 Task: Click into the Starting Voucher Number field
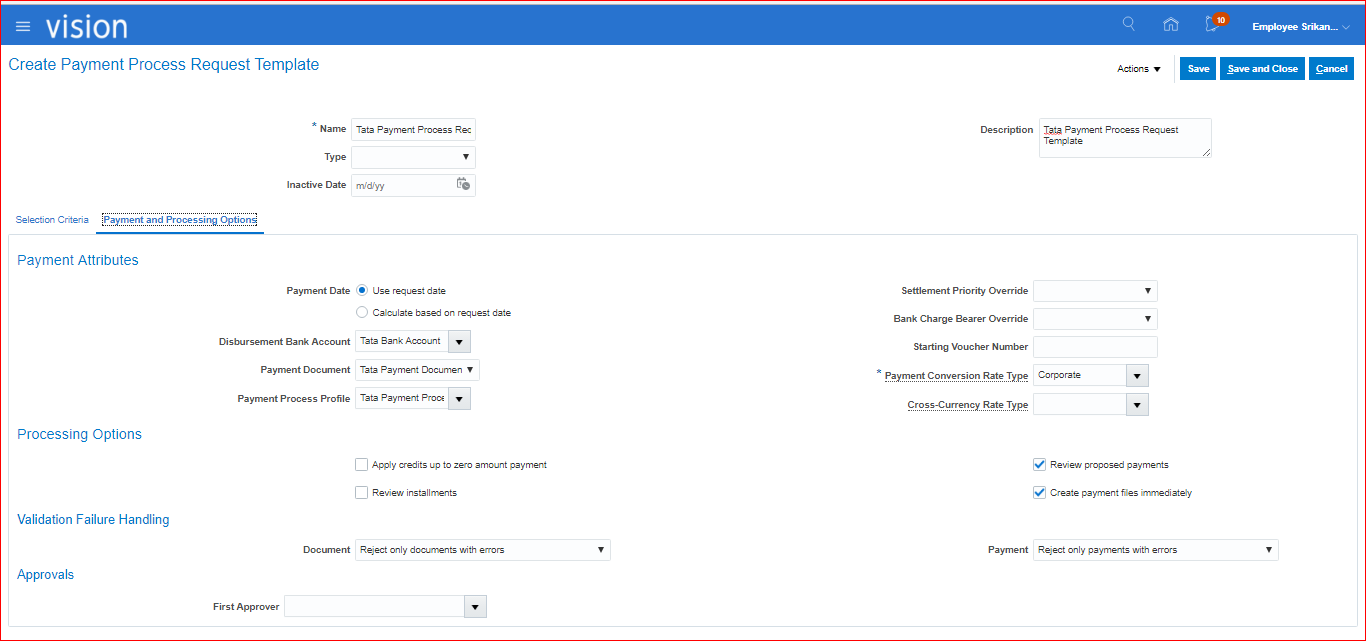pyautogui.click(x=1095, y=347)
